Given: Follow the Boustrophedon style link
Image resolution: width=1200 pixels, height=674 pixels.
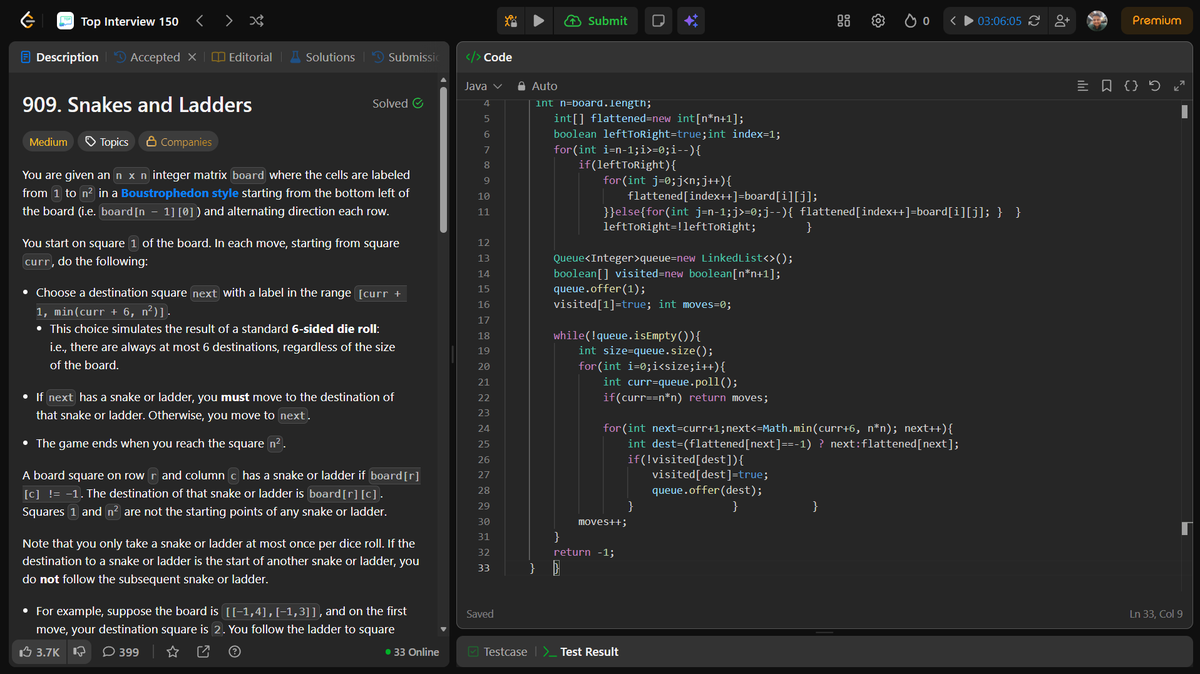Looking at the screenshot, I should tap(180, 193).
